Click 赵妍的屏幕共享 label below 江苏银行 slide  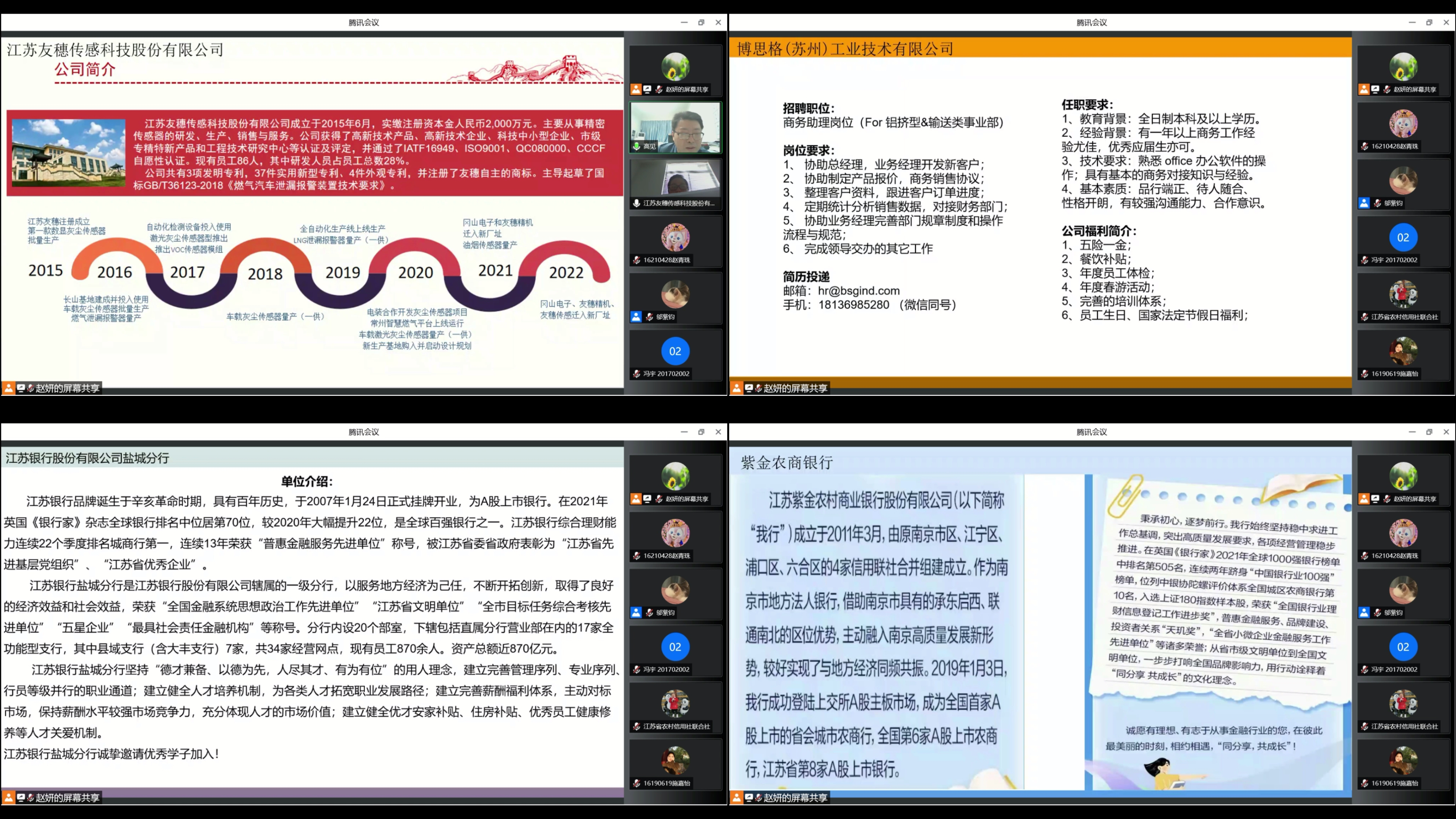point(67,797)
